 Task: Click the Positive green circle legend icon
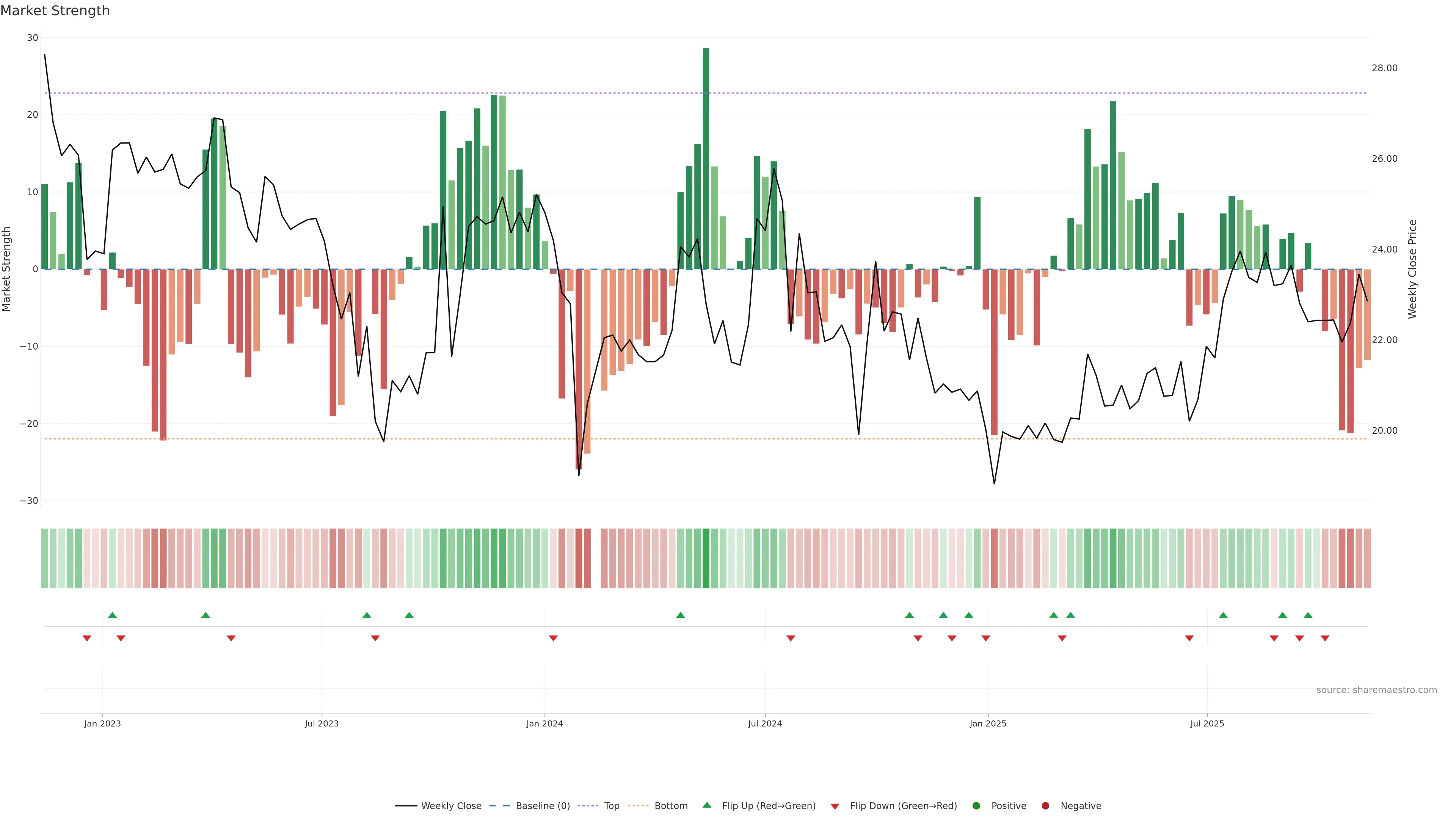976,806
